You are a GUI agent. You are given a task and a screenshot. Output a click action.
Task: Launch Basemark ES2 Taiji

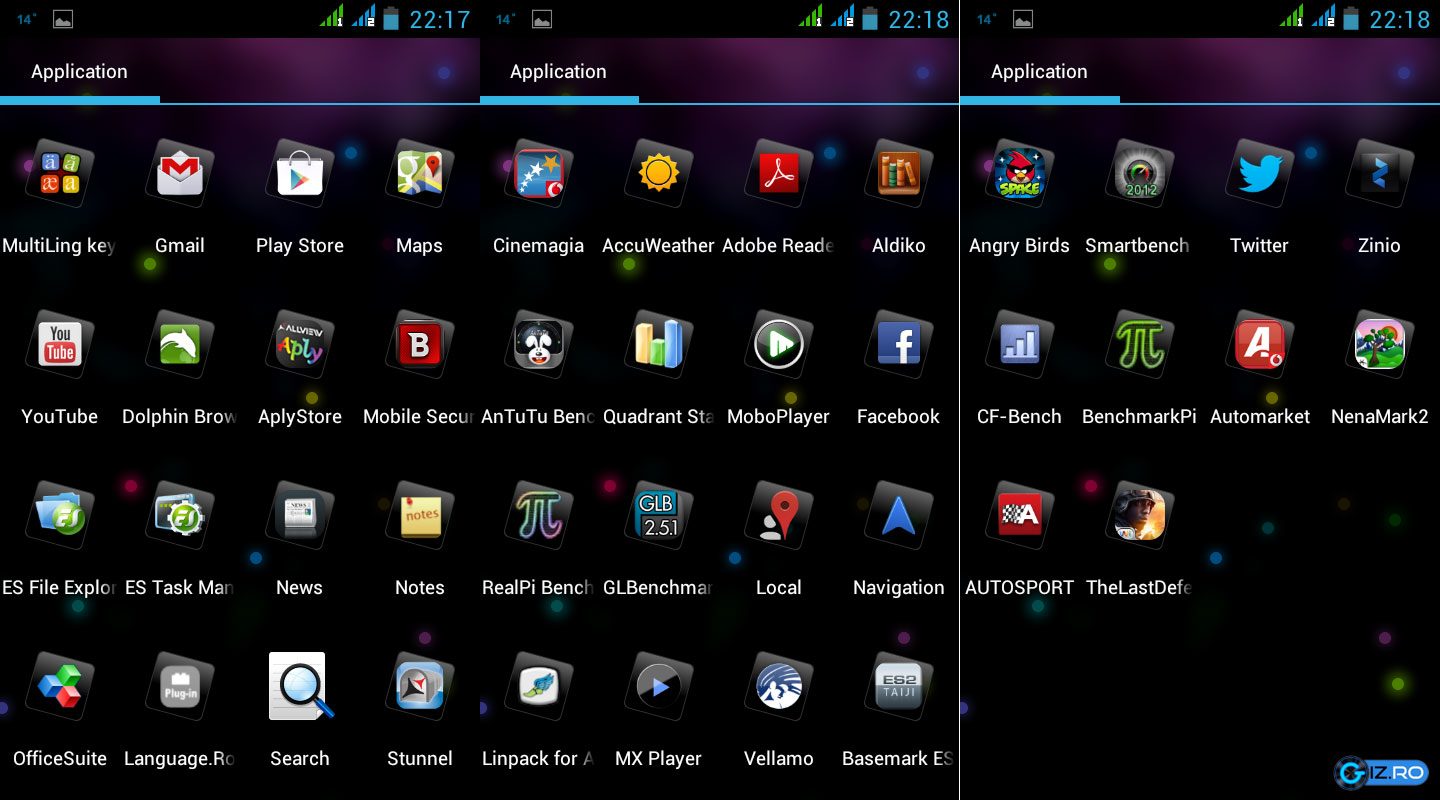pos(899,686)
